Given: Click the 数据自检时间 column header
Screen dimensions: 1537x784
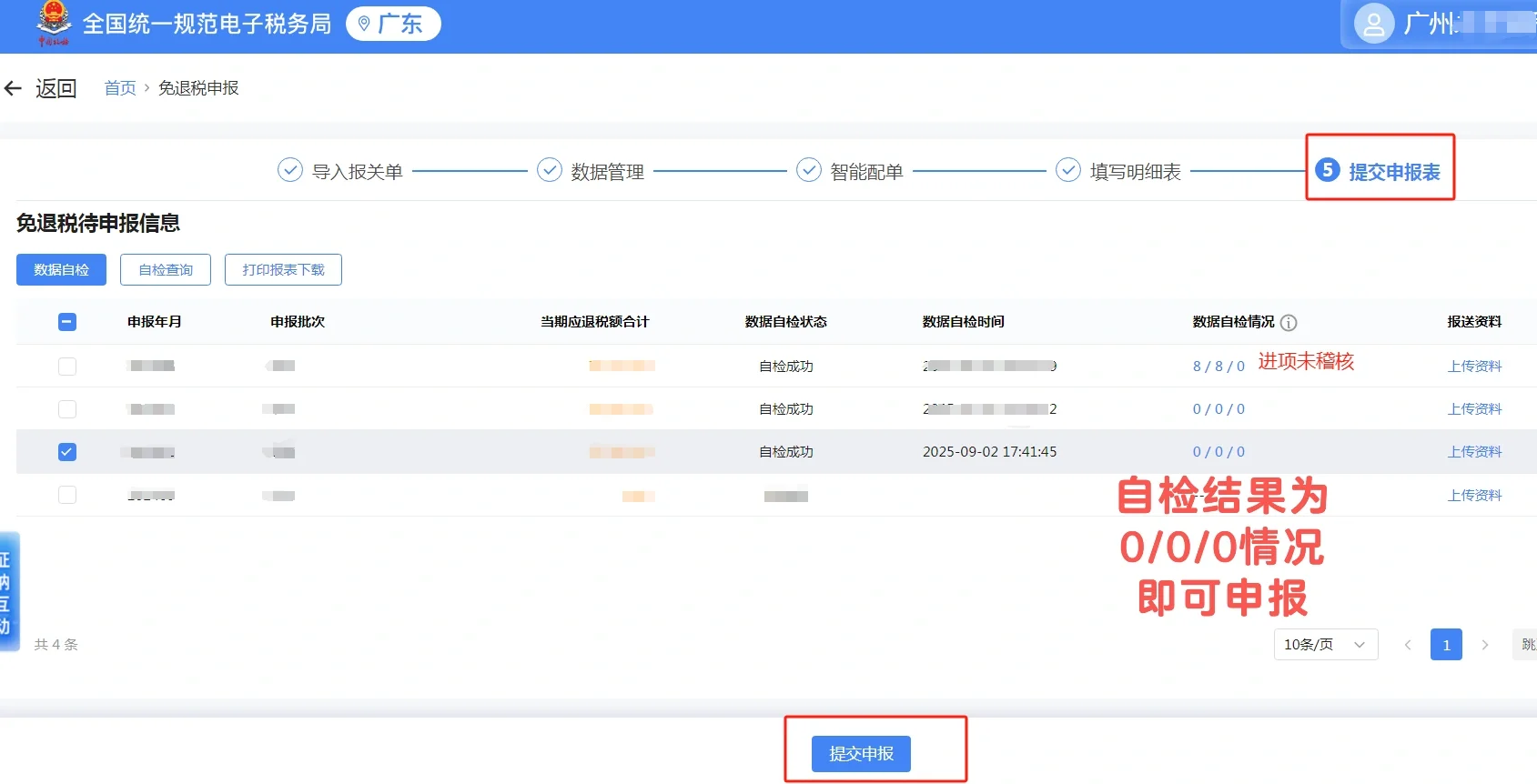Looking at the screenshot, I should [963, 322].
